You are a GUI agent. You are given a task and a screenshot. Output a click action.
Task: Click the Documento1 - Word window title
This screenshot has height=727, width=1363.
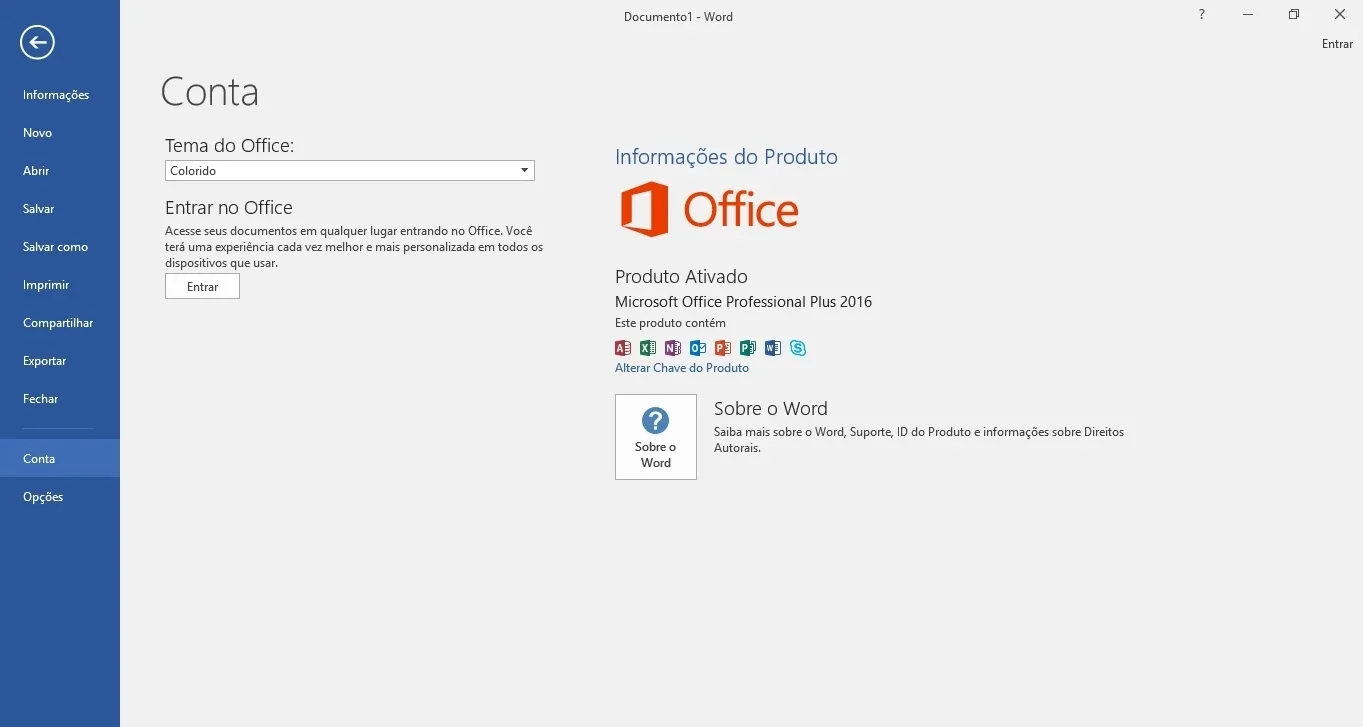pos(678,16)
